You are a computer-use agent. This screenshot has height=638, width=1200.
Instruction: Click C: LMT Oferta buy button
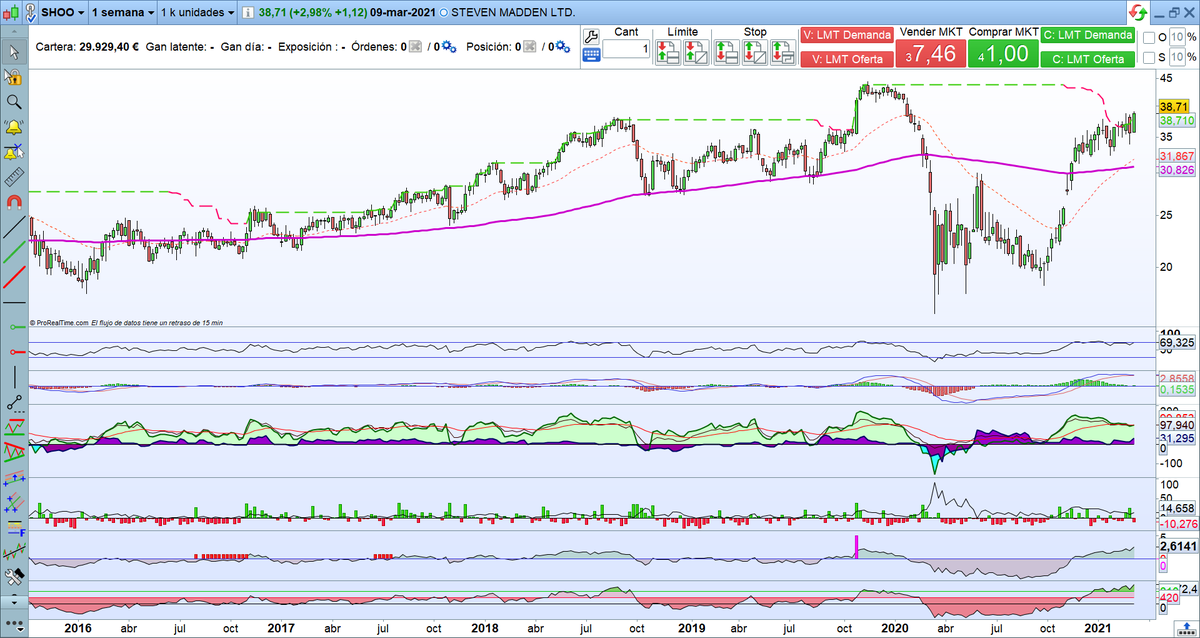point(1087,59)
